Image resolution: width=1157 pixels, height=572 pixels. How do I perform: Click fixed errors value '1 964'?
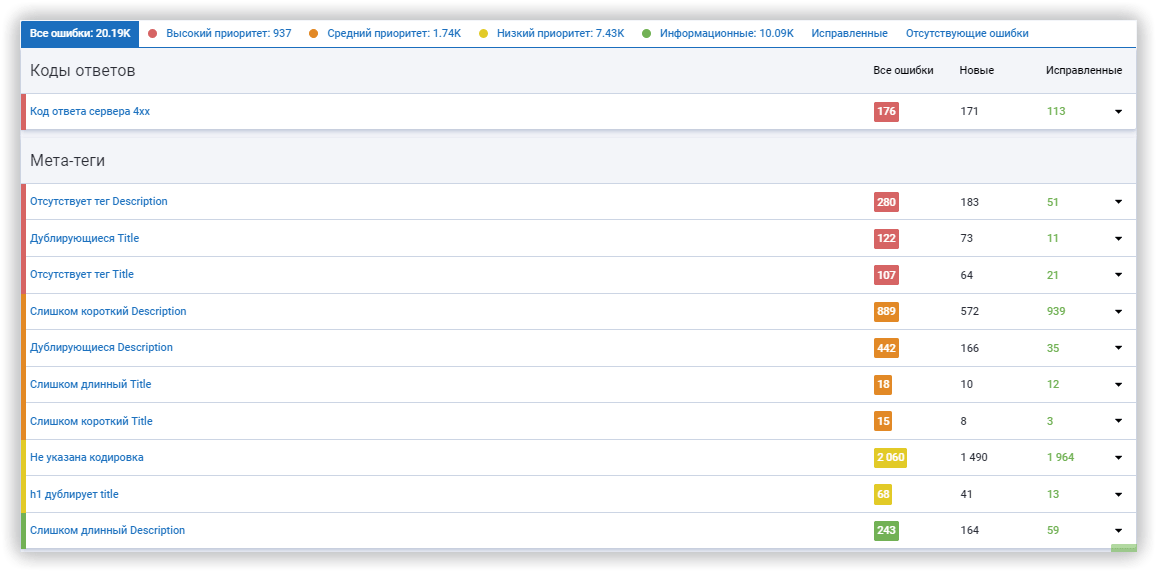coord(1060,458)
